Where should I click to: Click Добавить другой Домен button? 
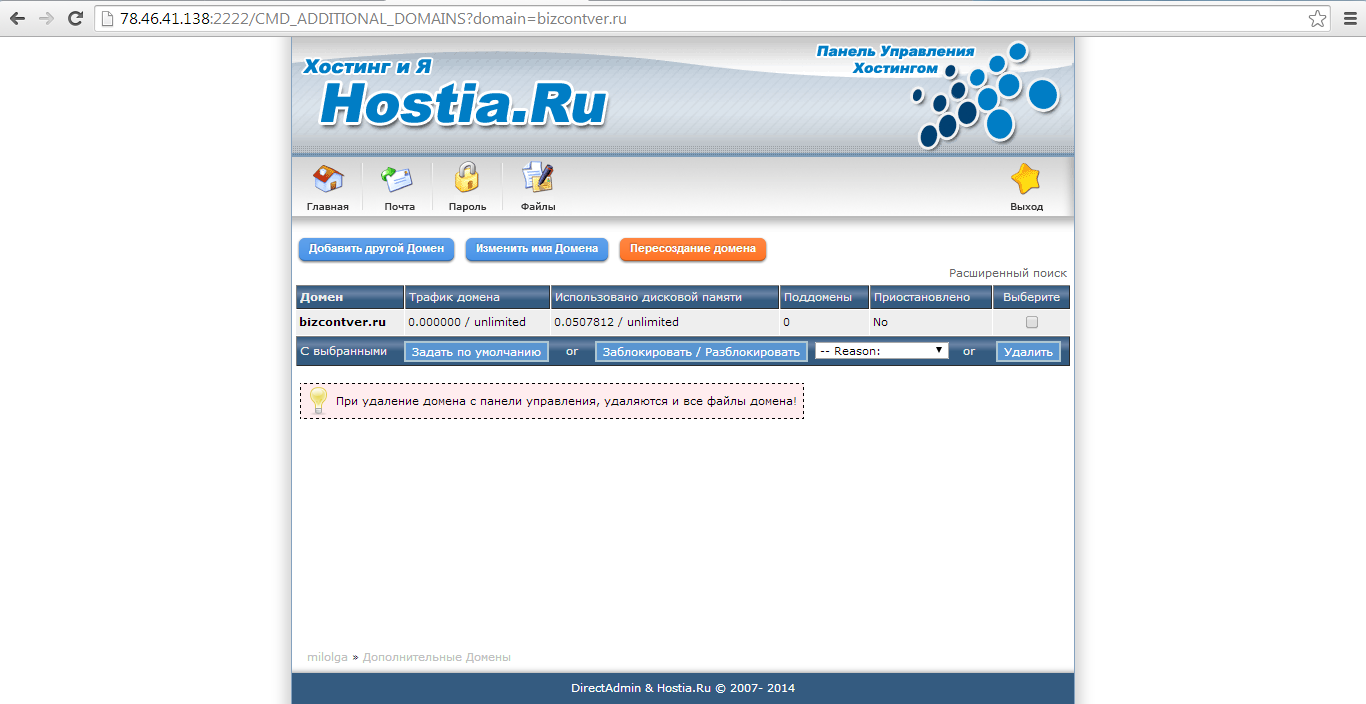(x=376, y=249)
